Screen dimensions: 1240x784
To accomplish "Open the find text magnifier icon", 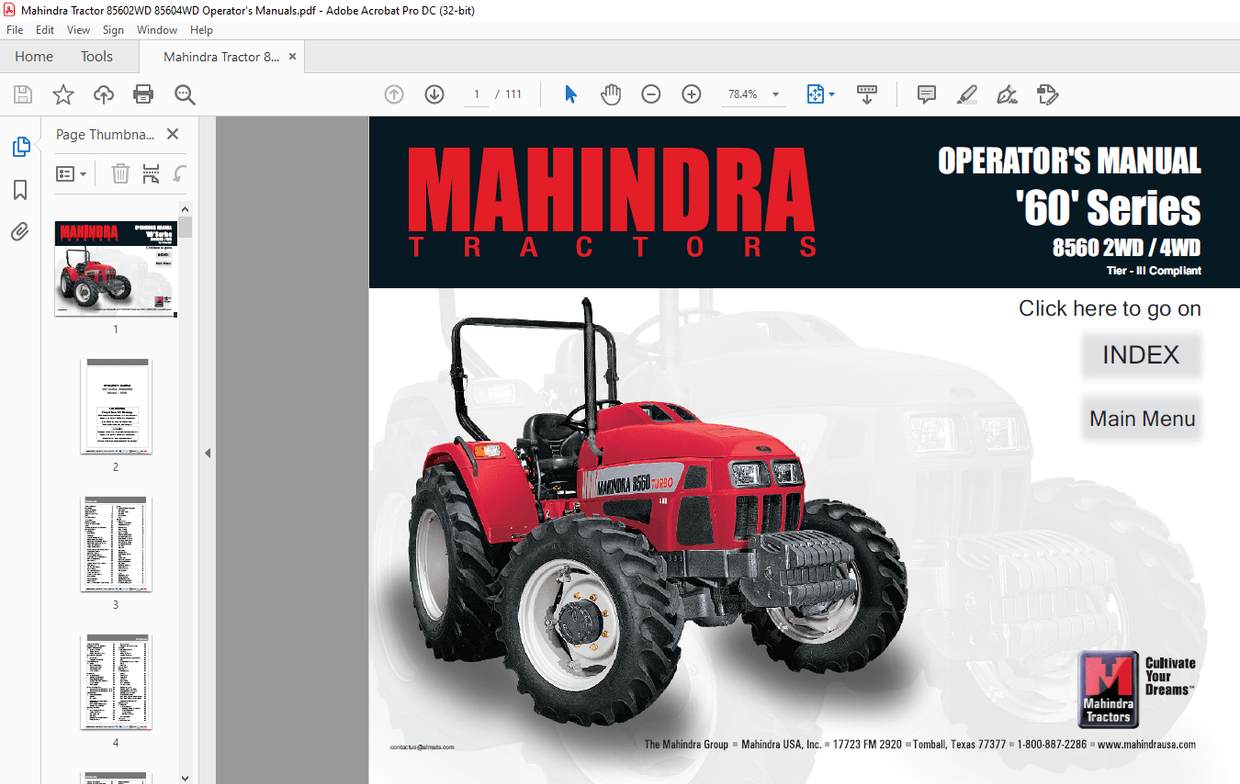I will 184,95.
